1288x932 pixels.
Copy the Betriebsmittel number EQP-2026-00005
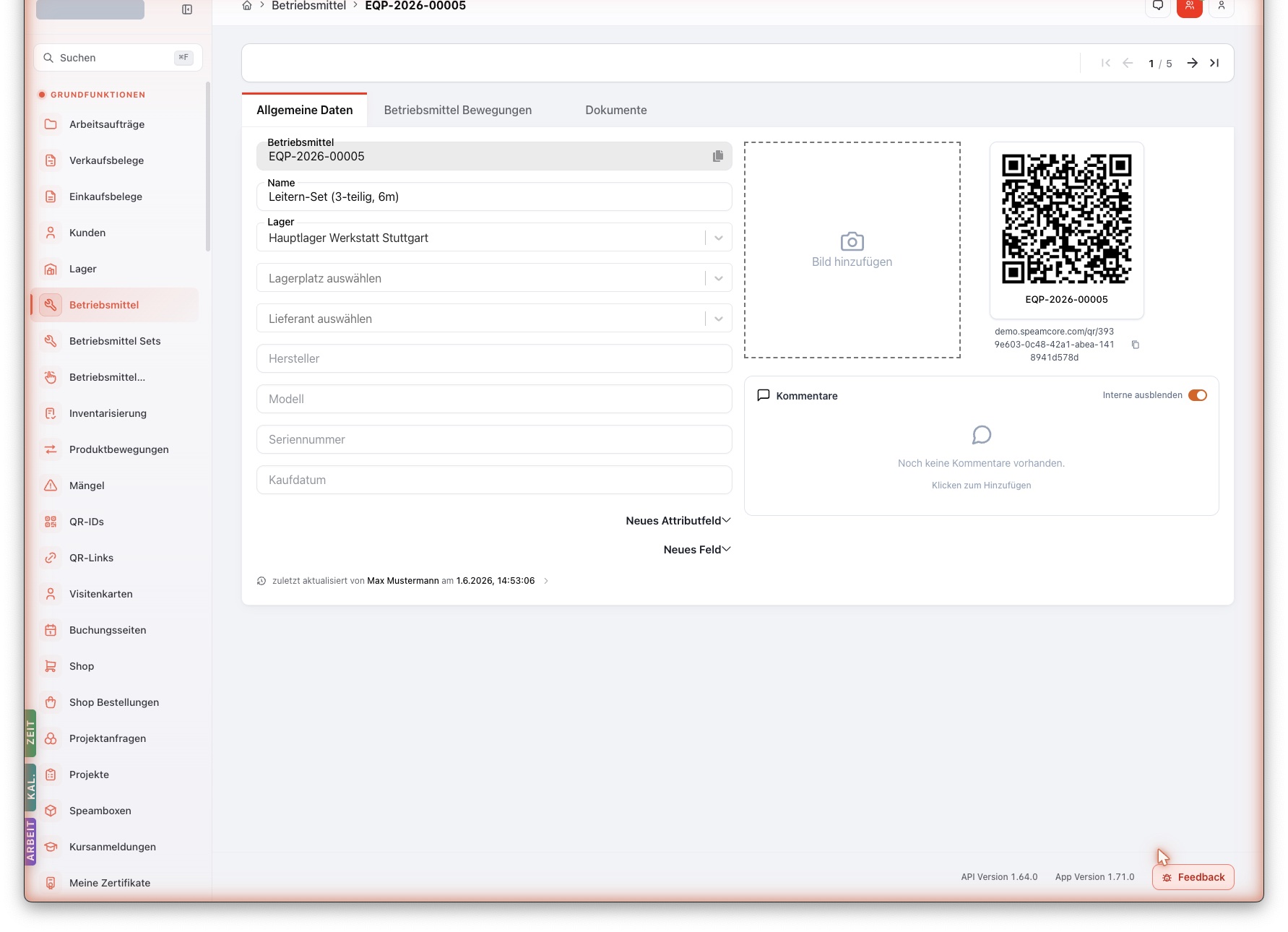[718, 156]
